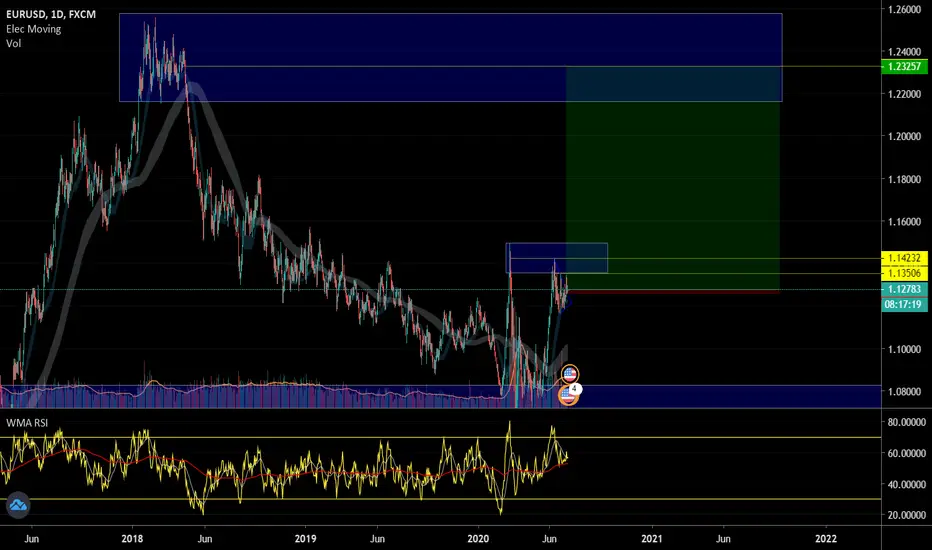Image resolution: width=932 pixels, height=550 pixels.
Task: Click the EURUSD, 1D, FXCM symbol title
Action: pyautogui.click(x=51, y=14)
